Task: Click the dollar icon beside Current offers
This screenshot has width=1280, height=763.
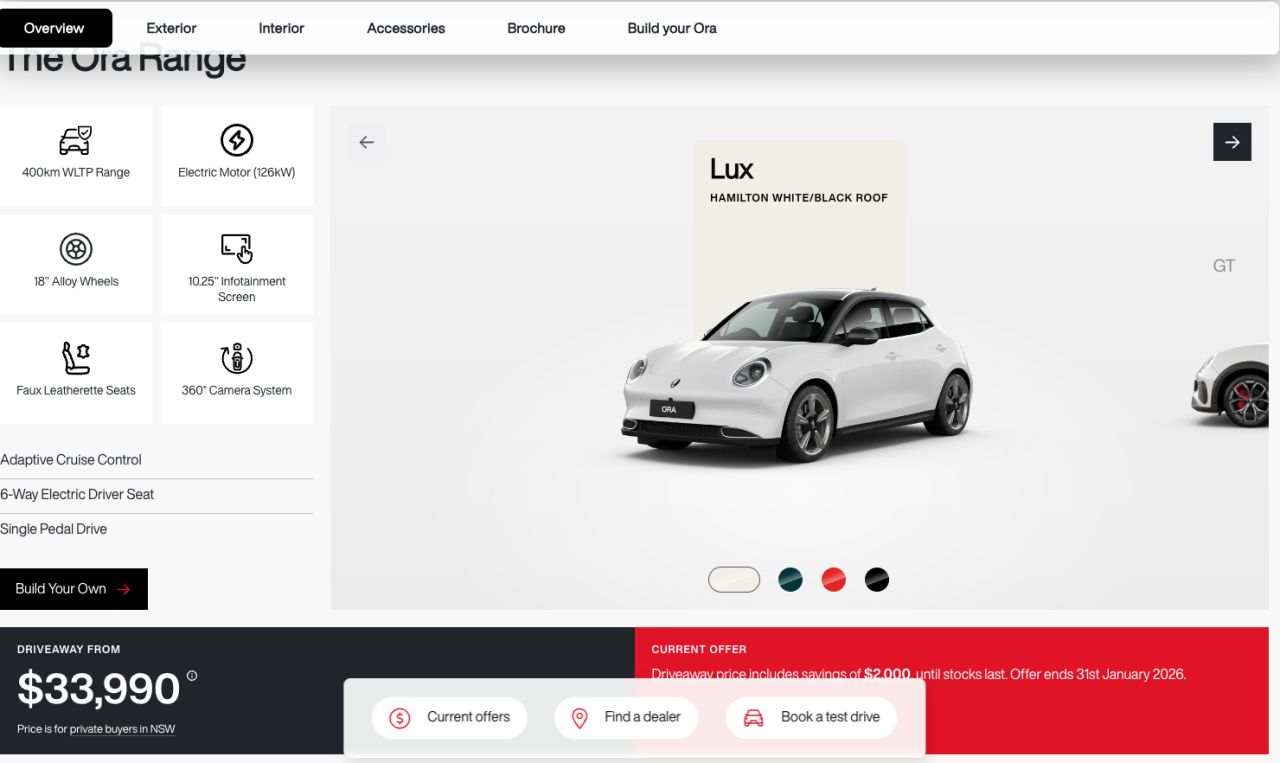Action: coord(398,717)
